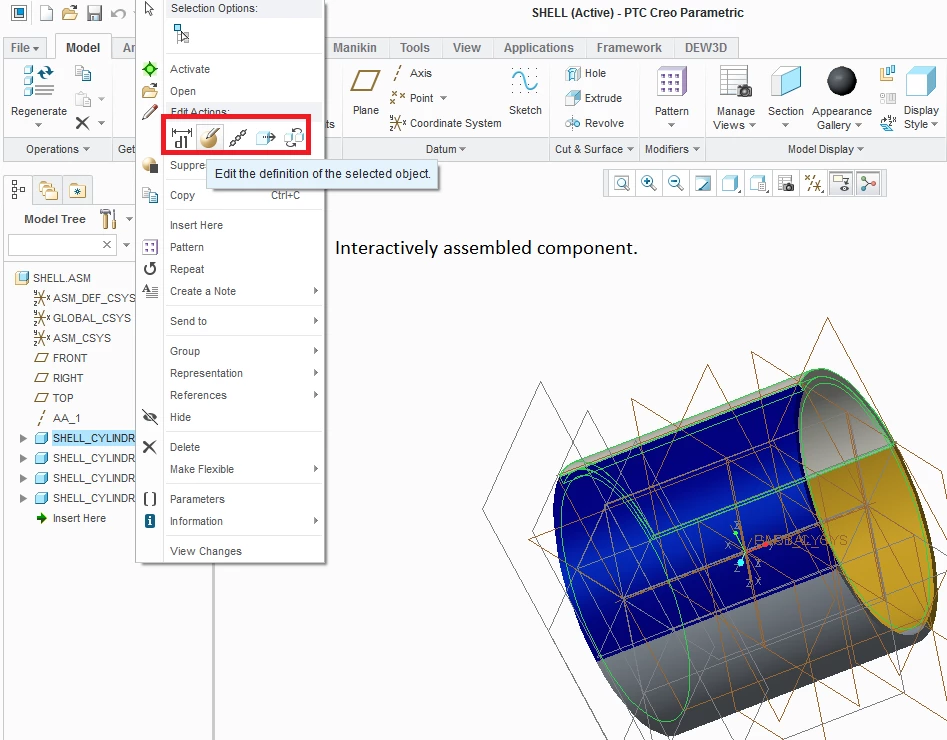Click the Extrude button in ribbon

593,98
